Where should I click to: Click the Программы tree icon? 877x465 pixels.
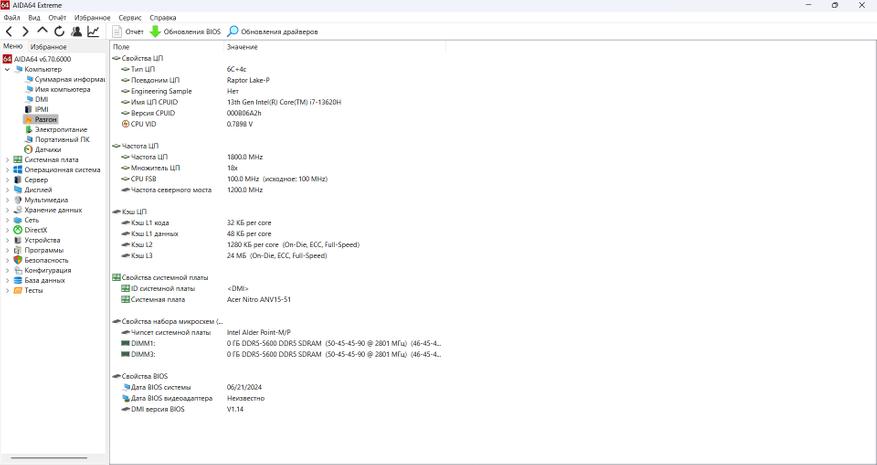tap(18, 251)
